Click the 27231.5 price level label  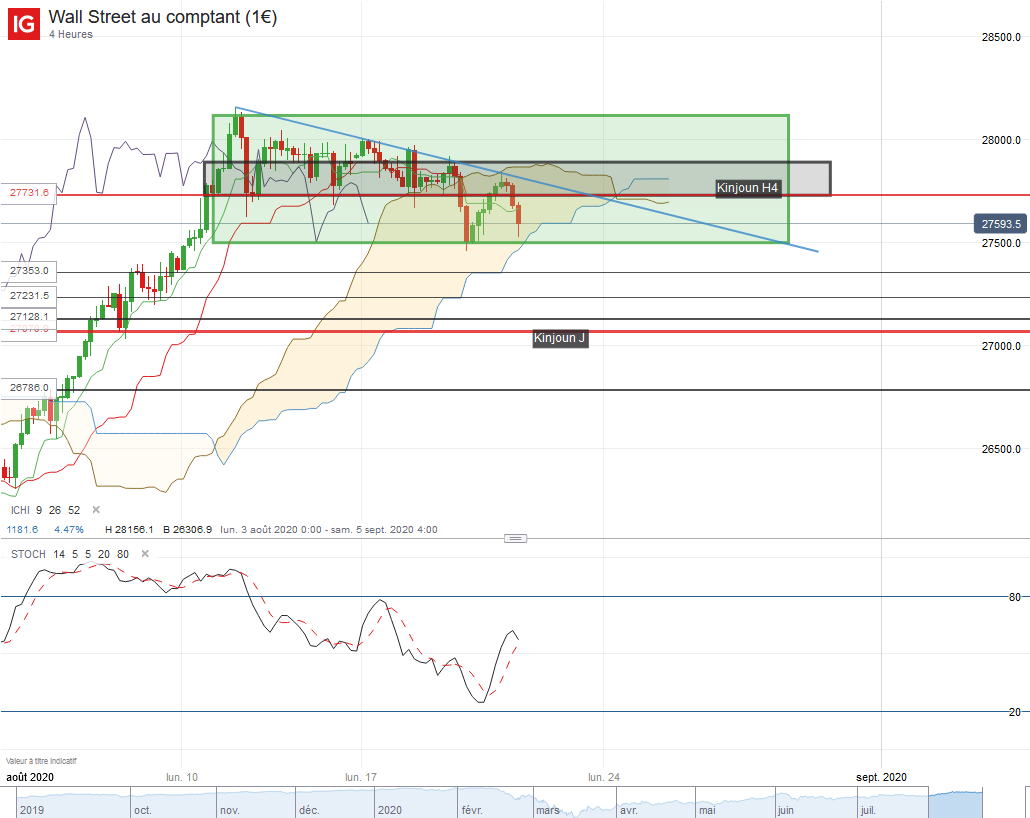29,296
